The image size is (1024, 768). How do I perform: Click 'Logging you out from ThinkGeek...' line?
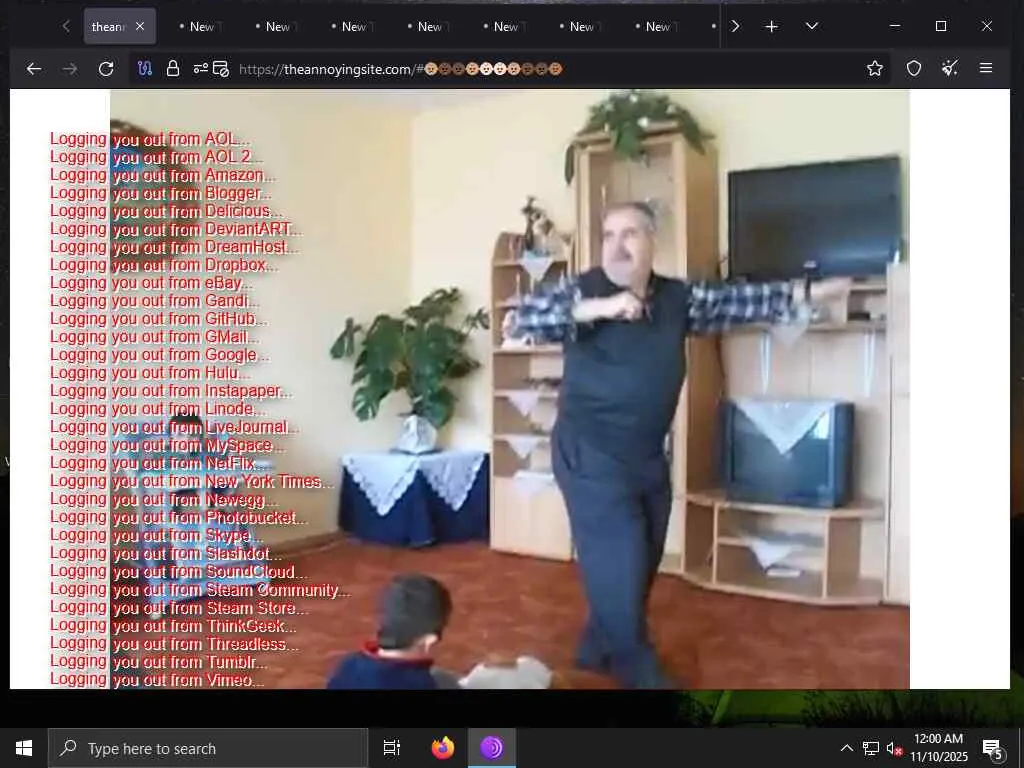pos(173,626)
